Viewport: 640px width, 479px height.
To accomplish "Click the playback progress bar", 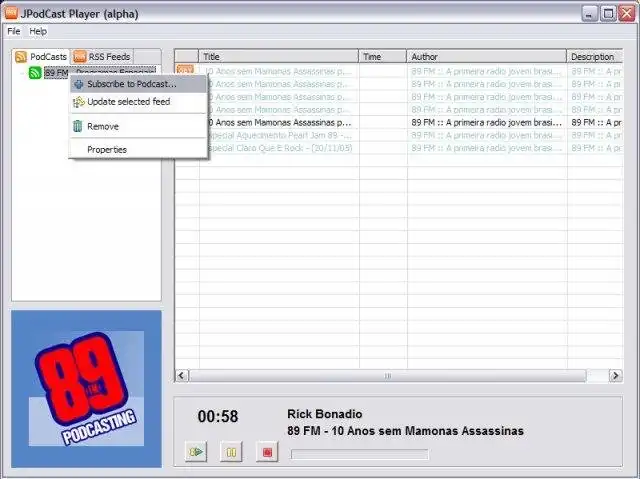I will pos(360,454).
